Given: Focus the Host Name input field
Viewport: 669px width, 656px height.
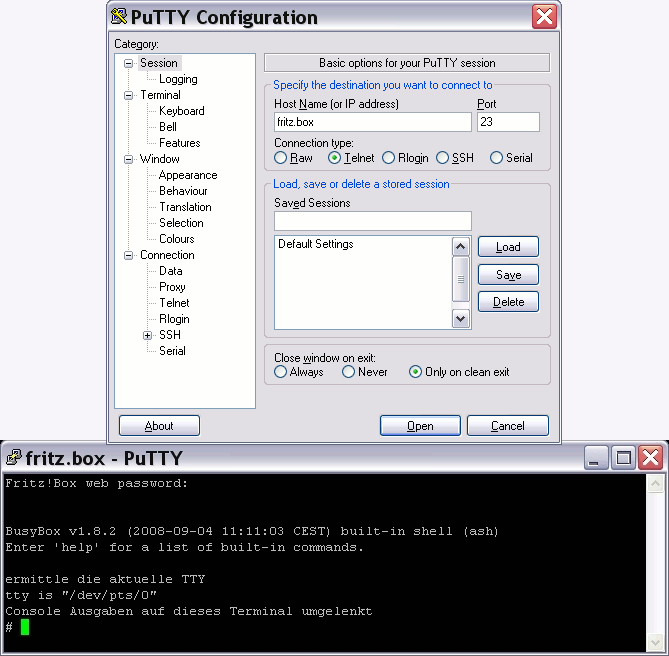Looking at the screenshot, I should [x=372, y=122].
